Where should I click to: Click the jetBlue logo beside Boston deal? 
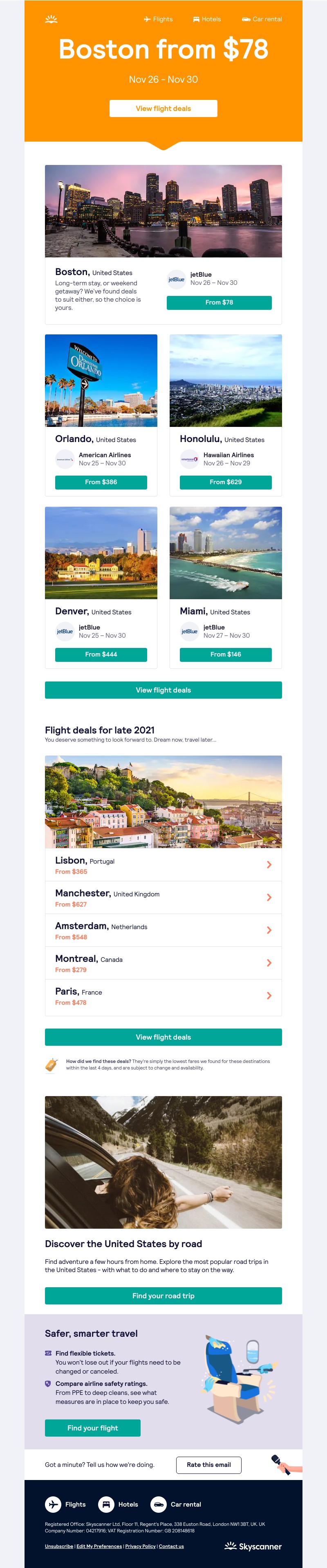click(176, 280)
